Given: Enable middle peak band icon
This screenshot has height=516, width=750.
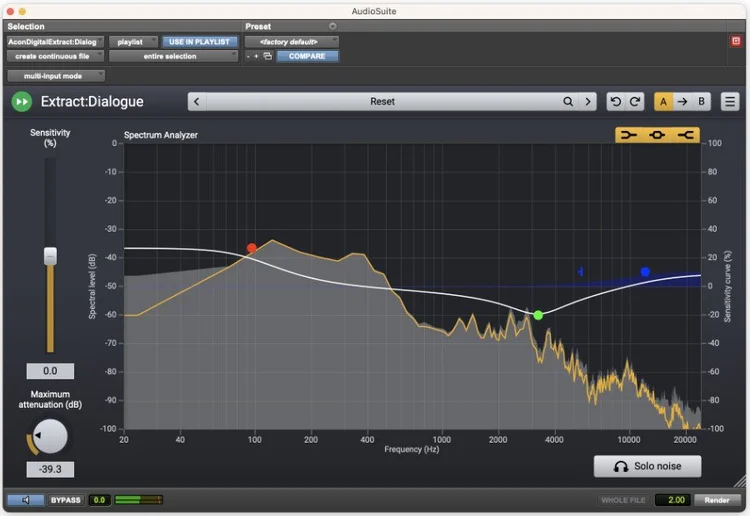Looking at the screenshot, I should click(x=657, y=135).
